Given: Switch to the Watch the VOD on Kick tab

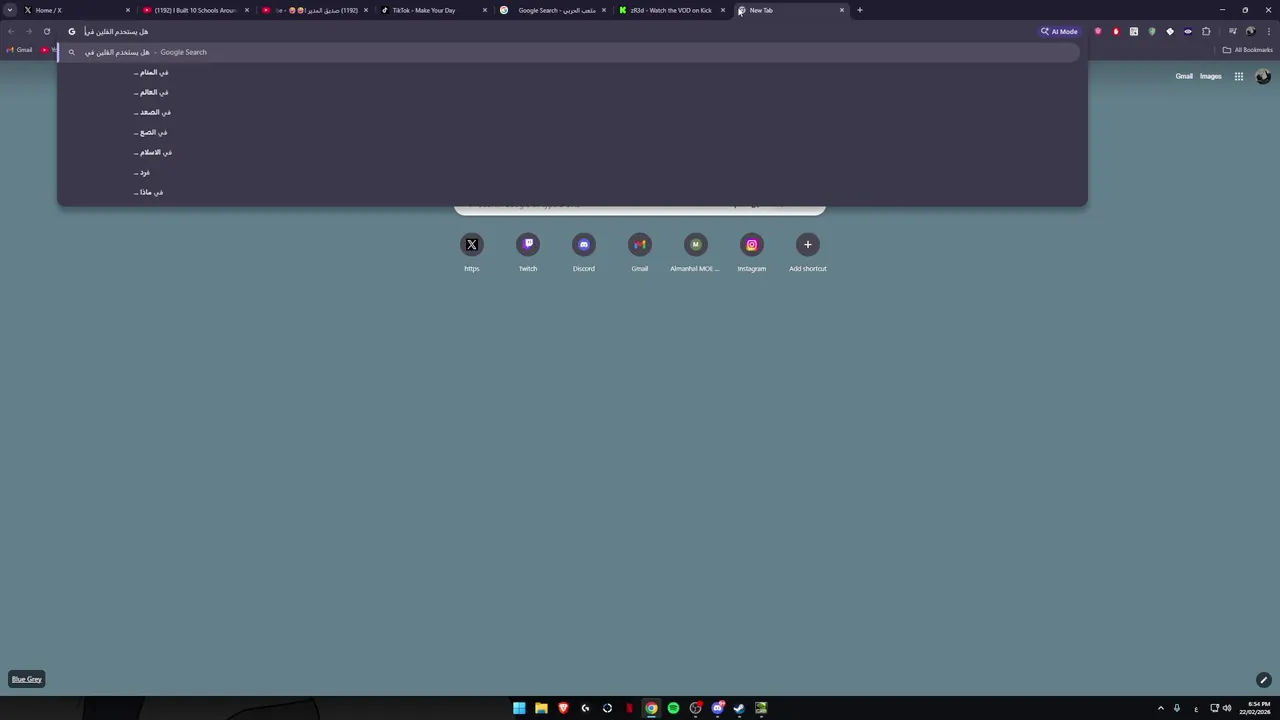Looking at the screenshot, I should pyautogui.click(x=672, y=10).
